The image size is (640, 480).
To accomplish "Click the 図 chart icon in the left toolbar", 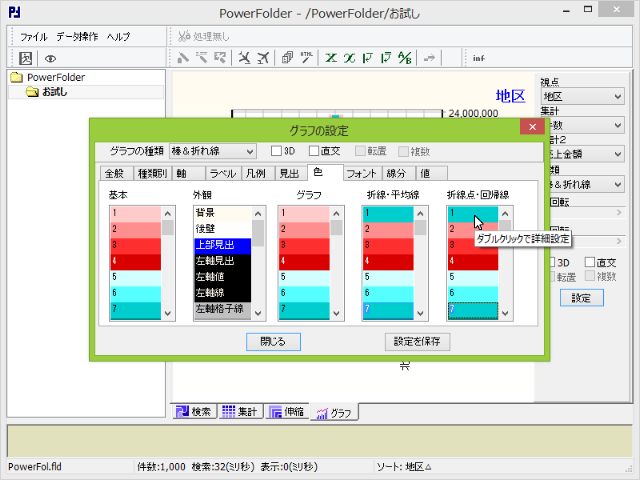I will click(25, 58).
